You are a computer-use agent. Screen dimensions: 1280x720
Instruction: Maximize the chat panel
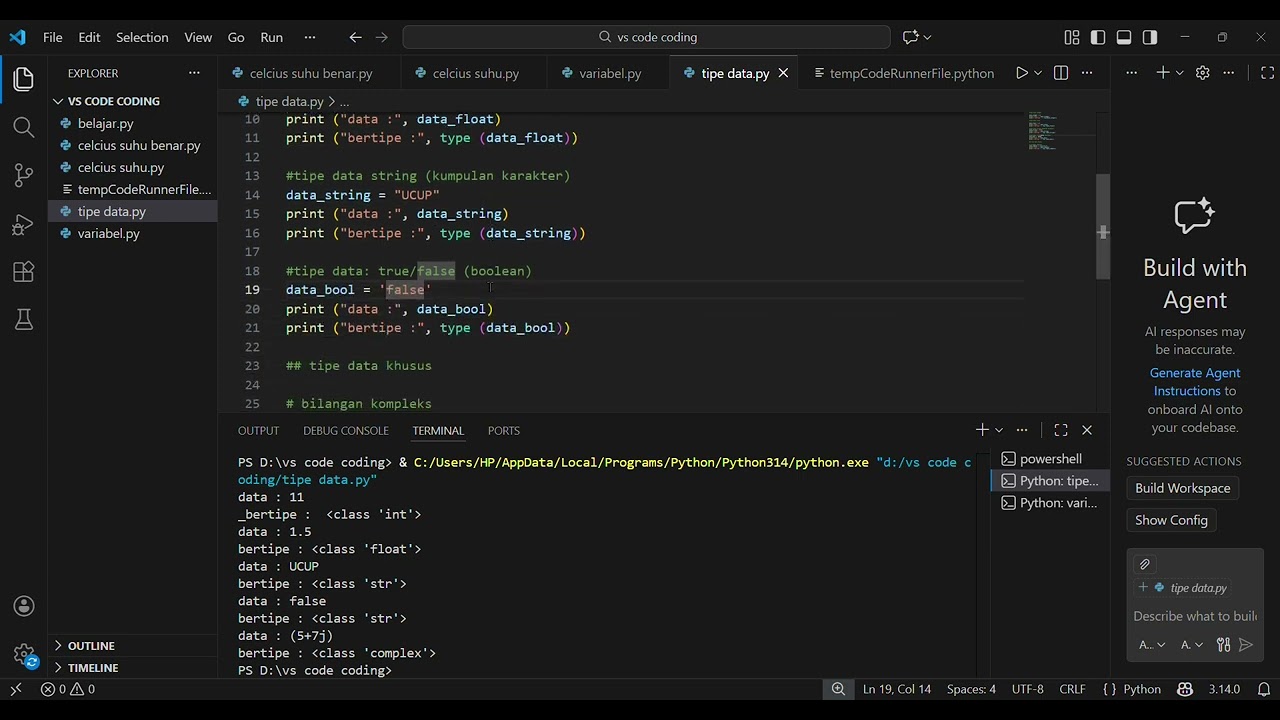[x=1267, y=73]
